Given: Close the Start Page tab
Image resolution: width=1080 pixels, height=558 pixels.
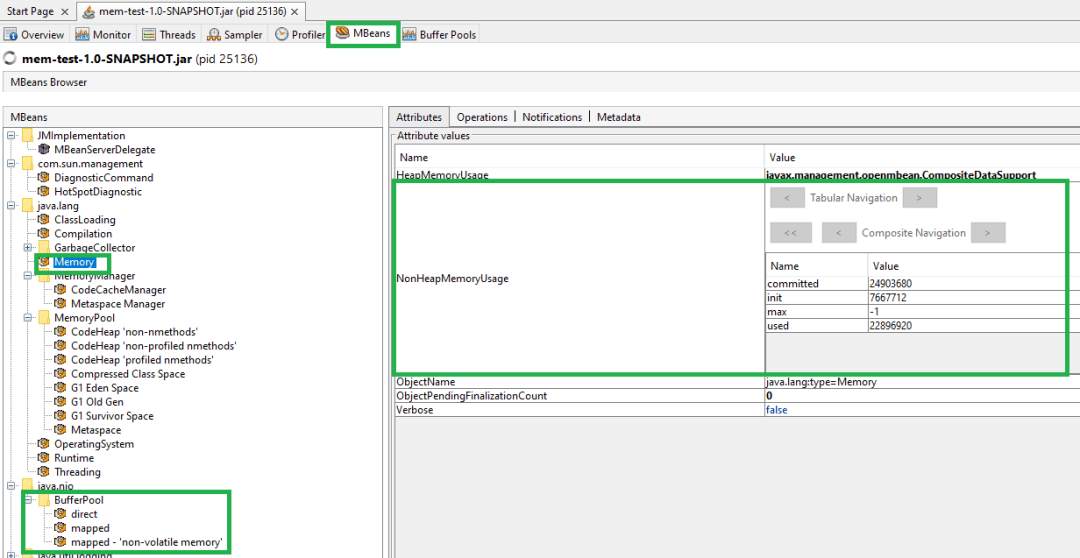Looking at the screenshot, I should [x=65, y=12].
